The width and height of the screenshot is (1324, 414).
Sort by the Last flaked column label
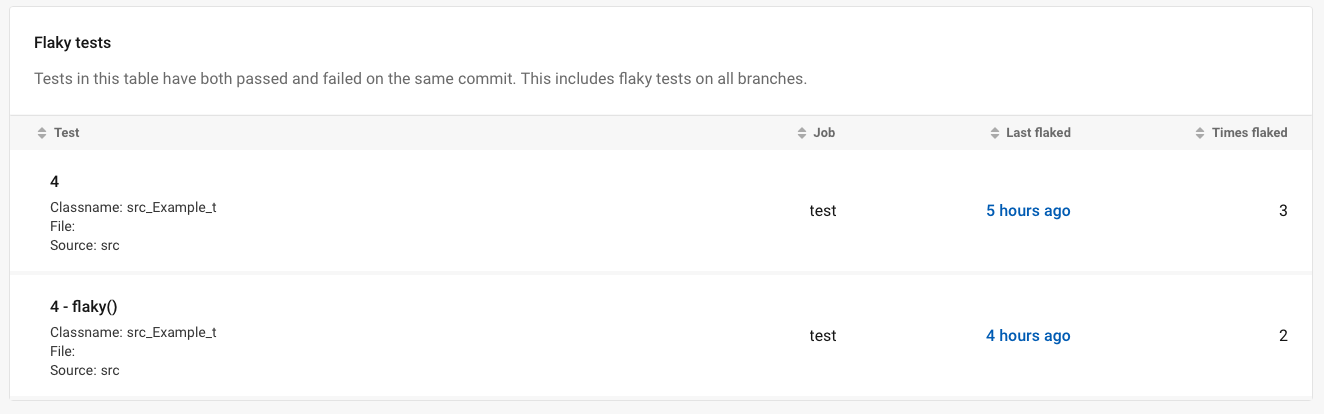point(1038,133)
